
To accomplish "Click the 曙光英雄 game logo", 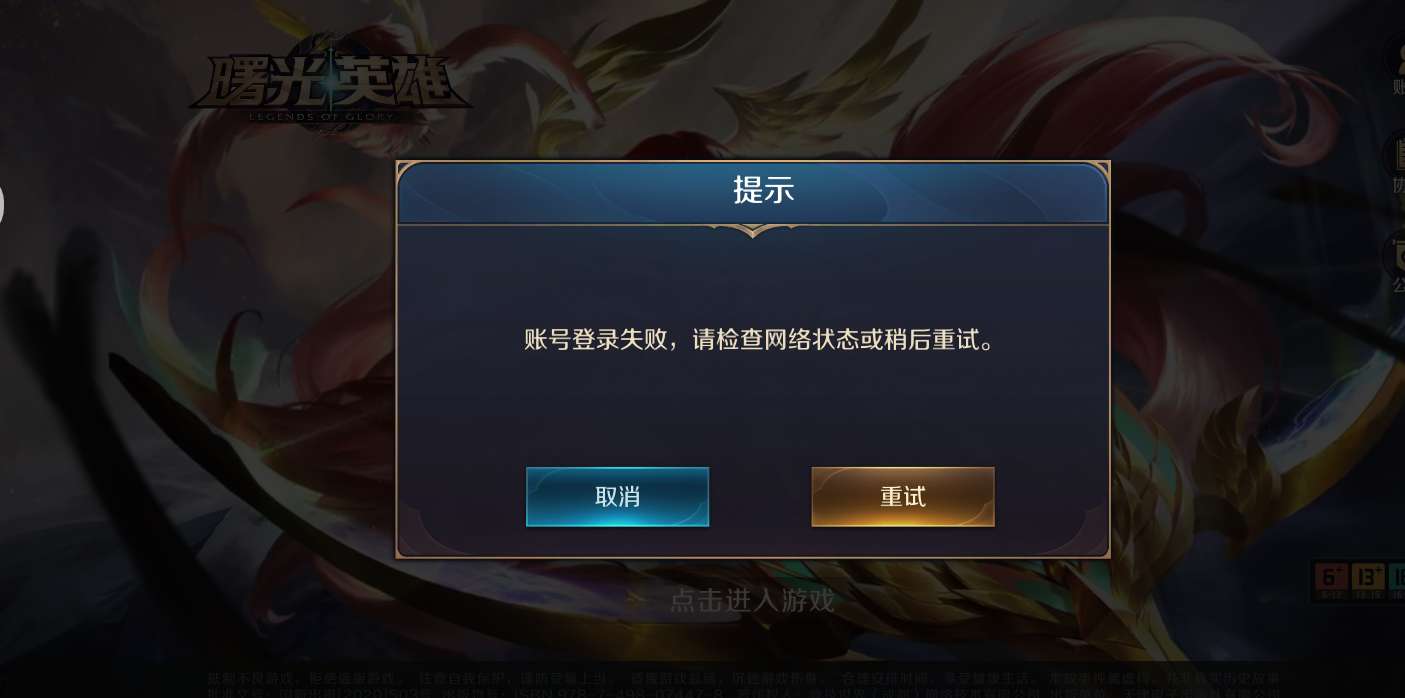I will 328,83.
